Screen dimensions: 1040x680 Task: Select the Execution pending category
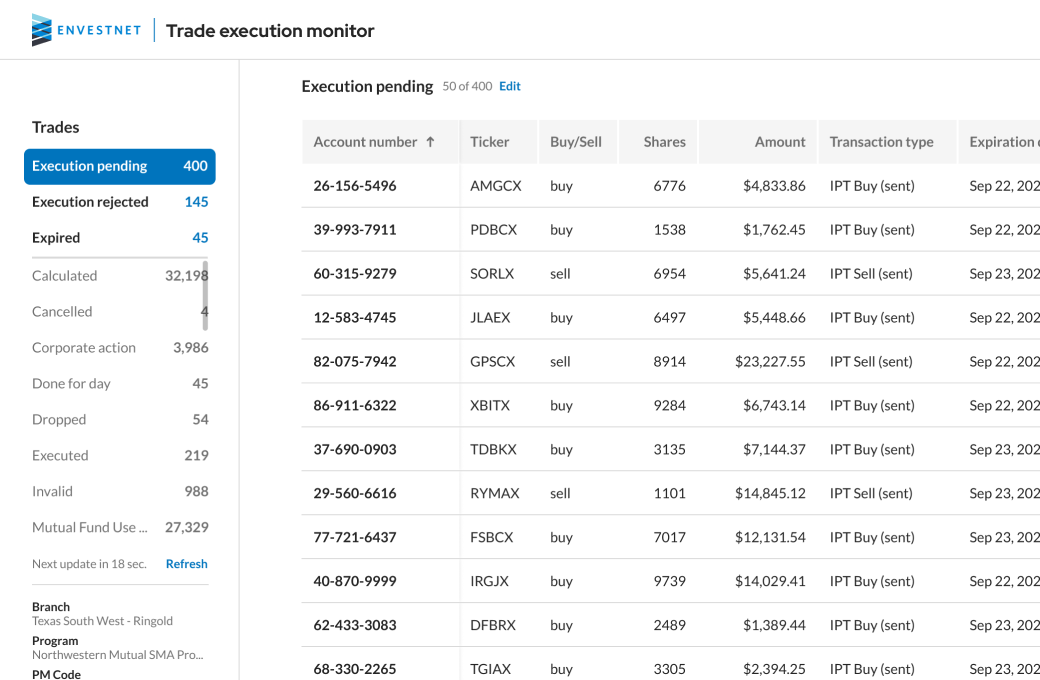[x=119, y=166]
